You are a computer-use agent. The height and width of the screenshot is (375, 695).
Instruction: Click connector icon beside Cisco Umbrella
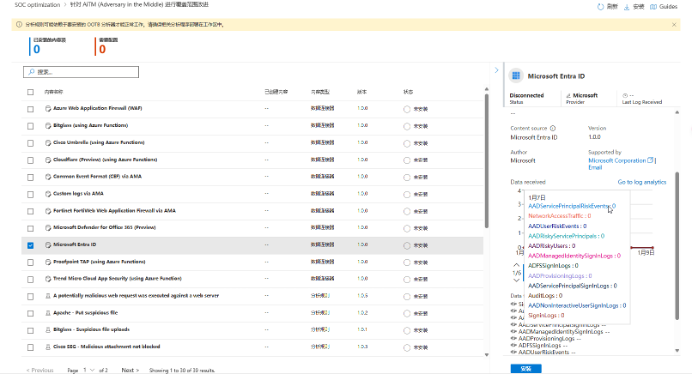tap(48, 143)
